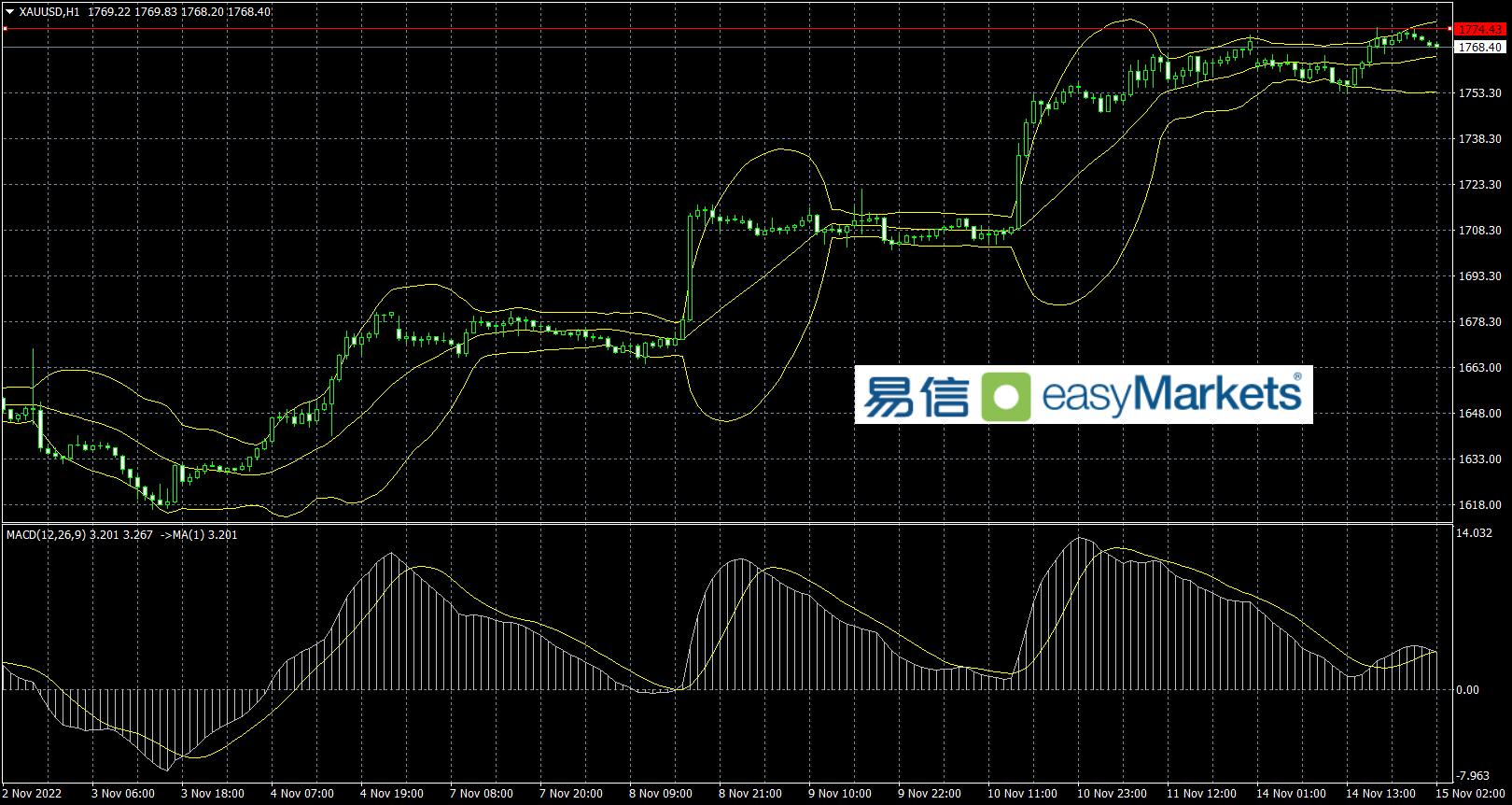Click the 10 Nov 11:00 time label
1512x805 pixels.
1023,794
